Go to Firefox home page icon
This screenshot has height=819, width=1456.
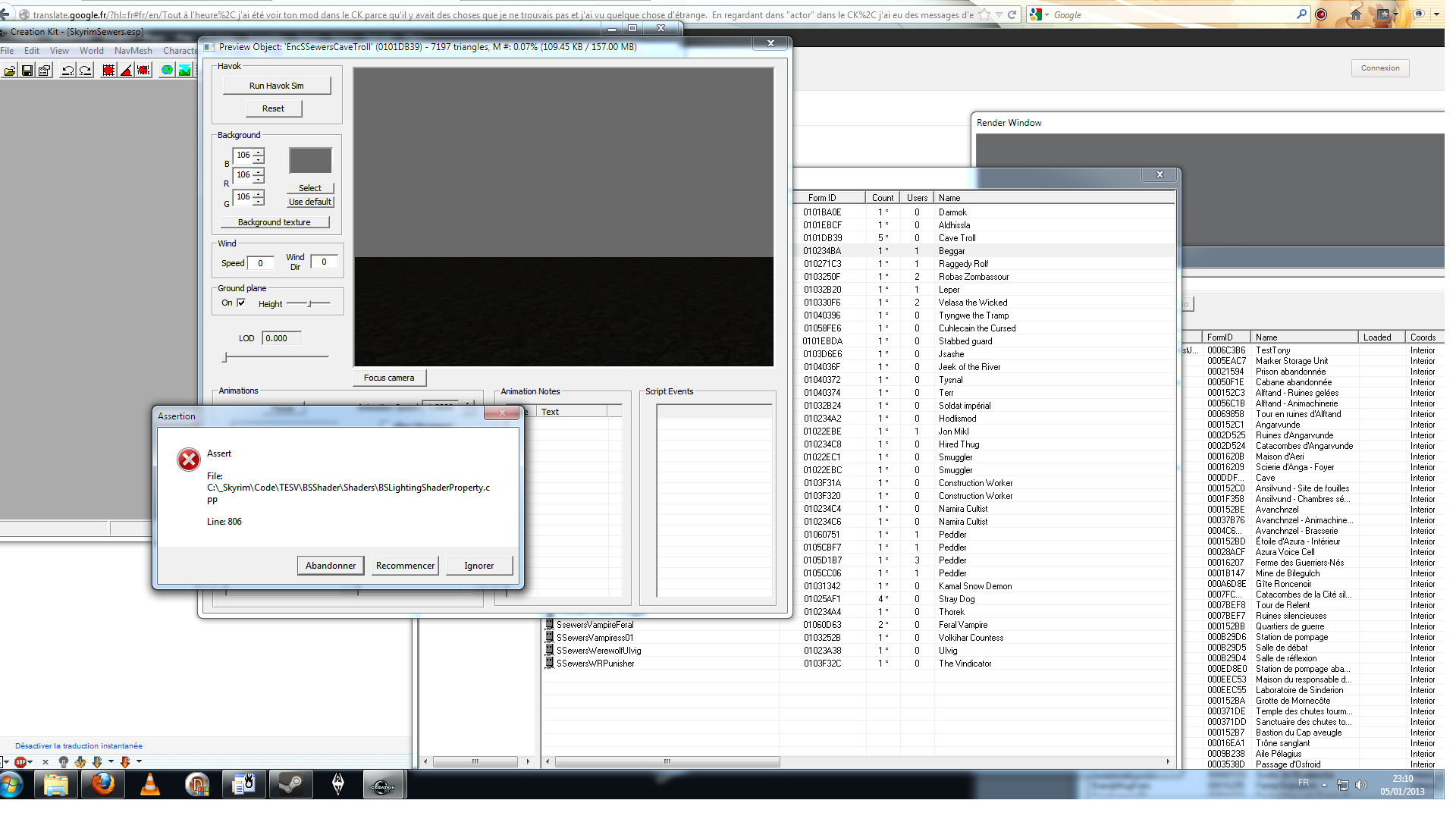click(1356, 14)
